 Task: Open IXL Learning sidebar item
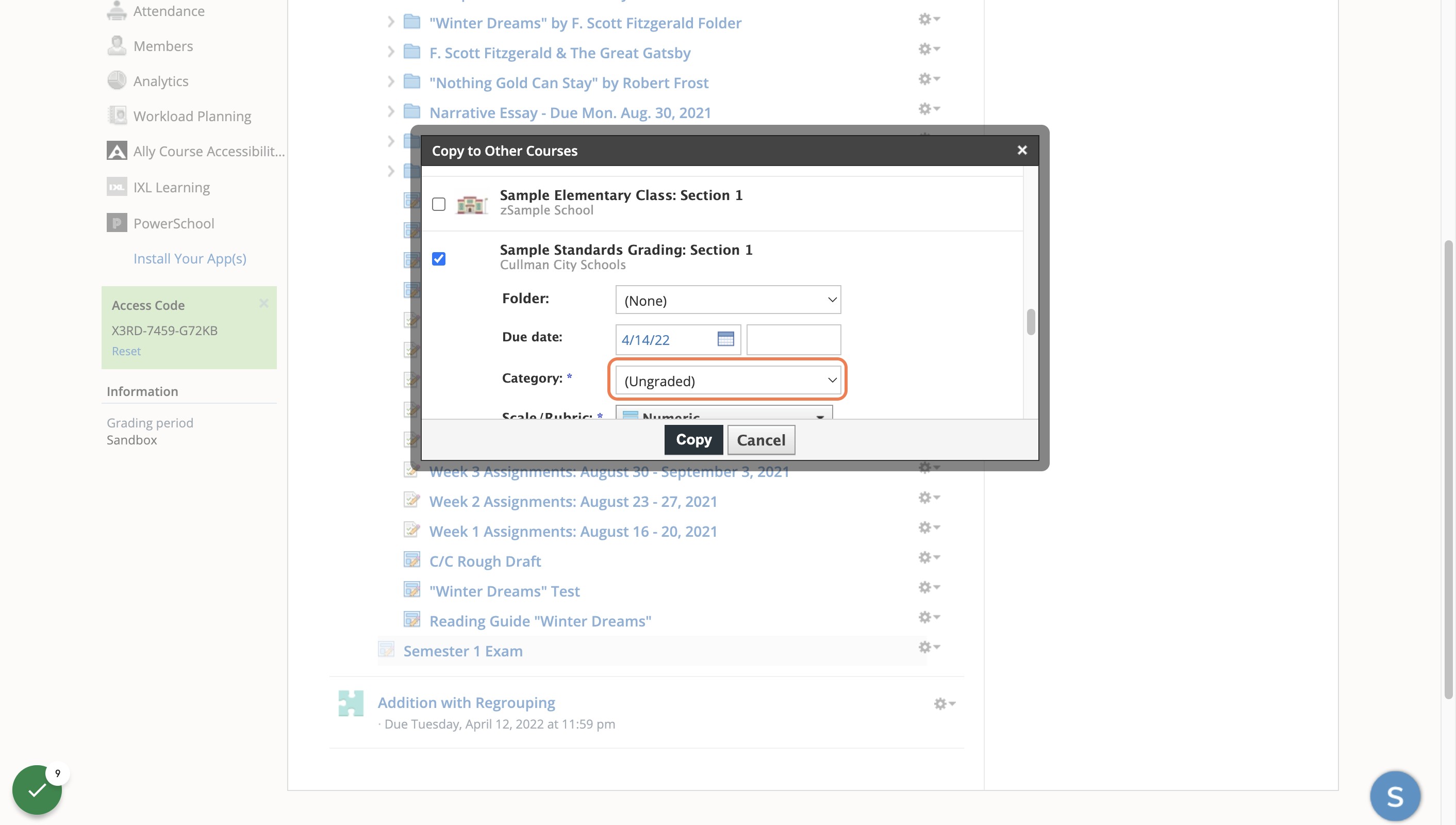point(172,188)
